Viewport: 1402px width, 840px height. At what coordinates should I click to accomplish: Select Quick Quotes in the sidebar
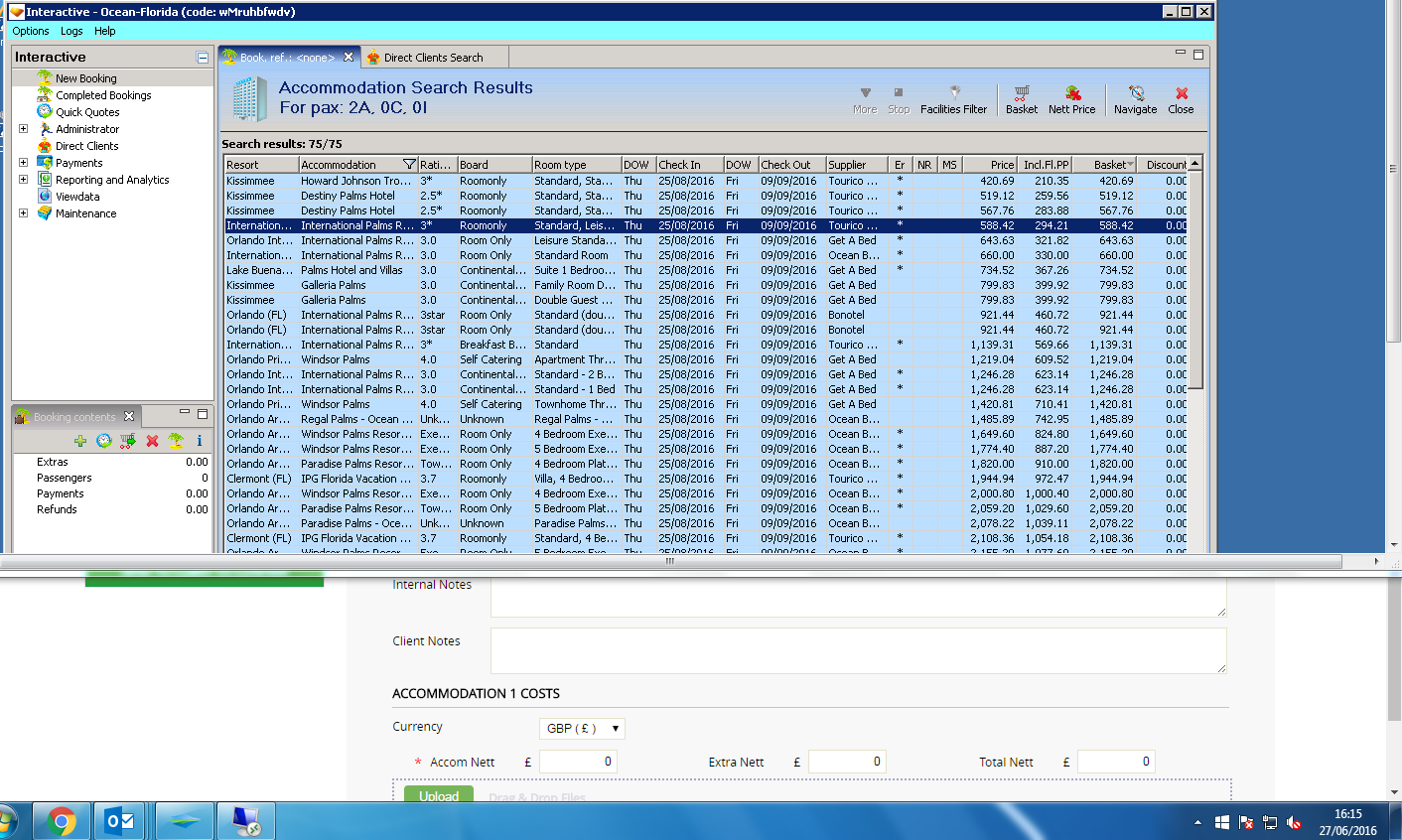[x=87, y=112]
